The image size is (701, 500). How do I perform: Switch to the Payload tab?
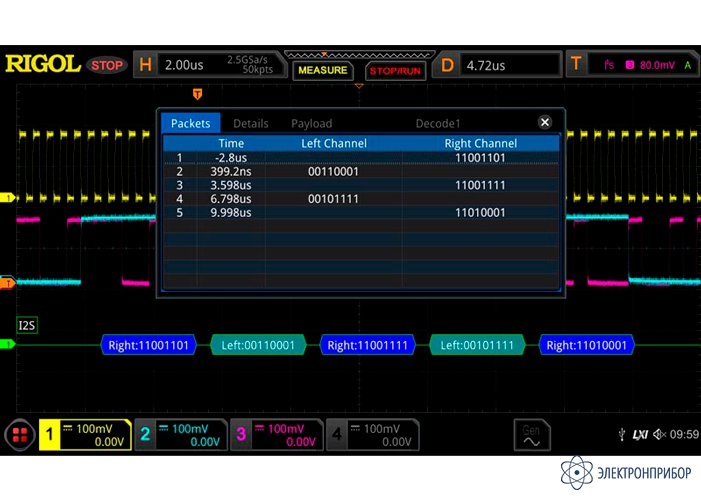[x=311, y=123]
